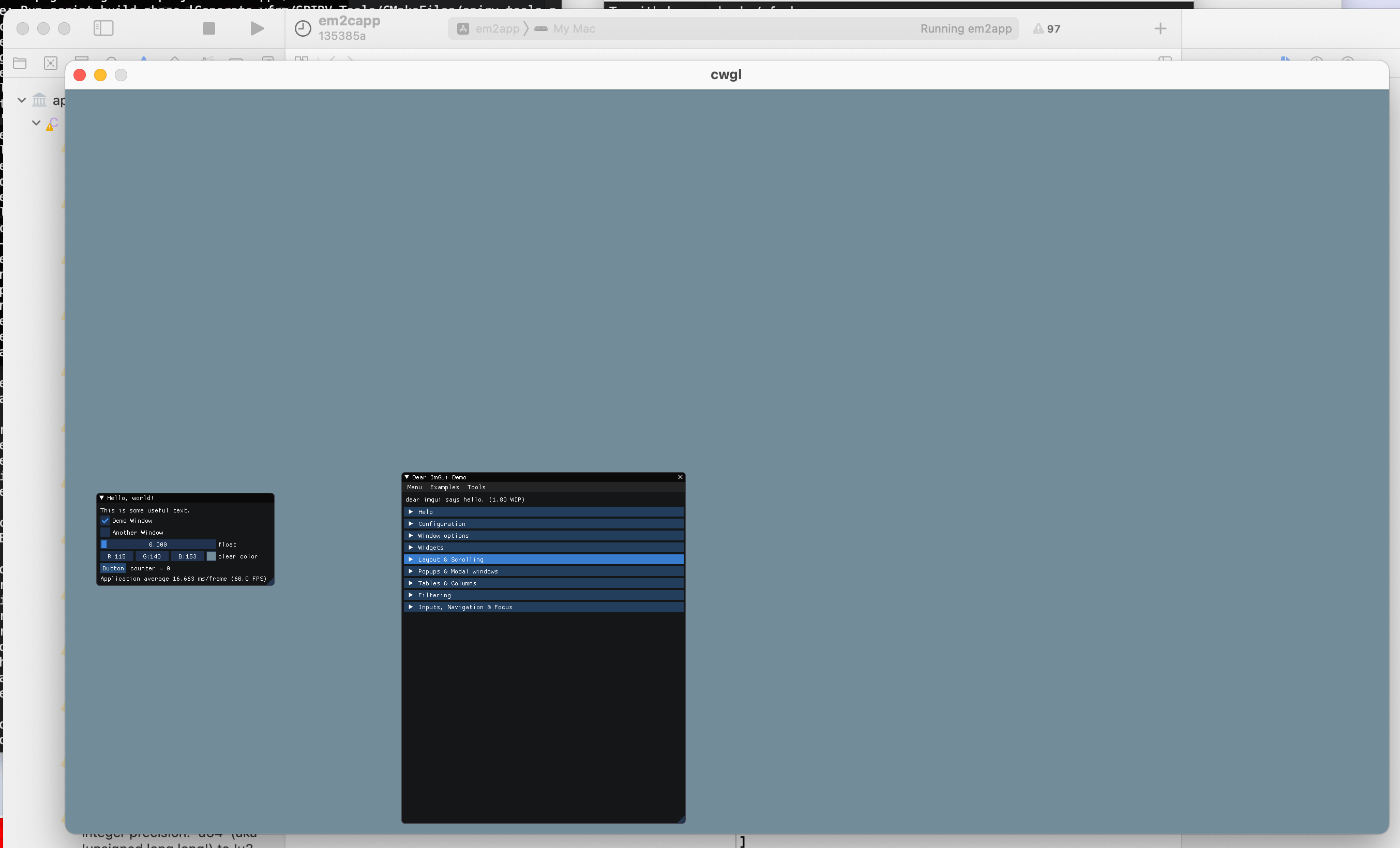Click the Button in Hello world window
The height and width of the screenshot is (848, 1400).
[113, 568]
